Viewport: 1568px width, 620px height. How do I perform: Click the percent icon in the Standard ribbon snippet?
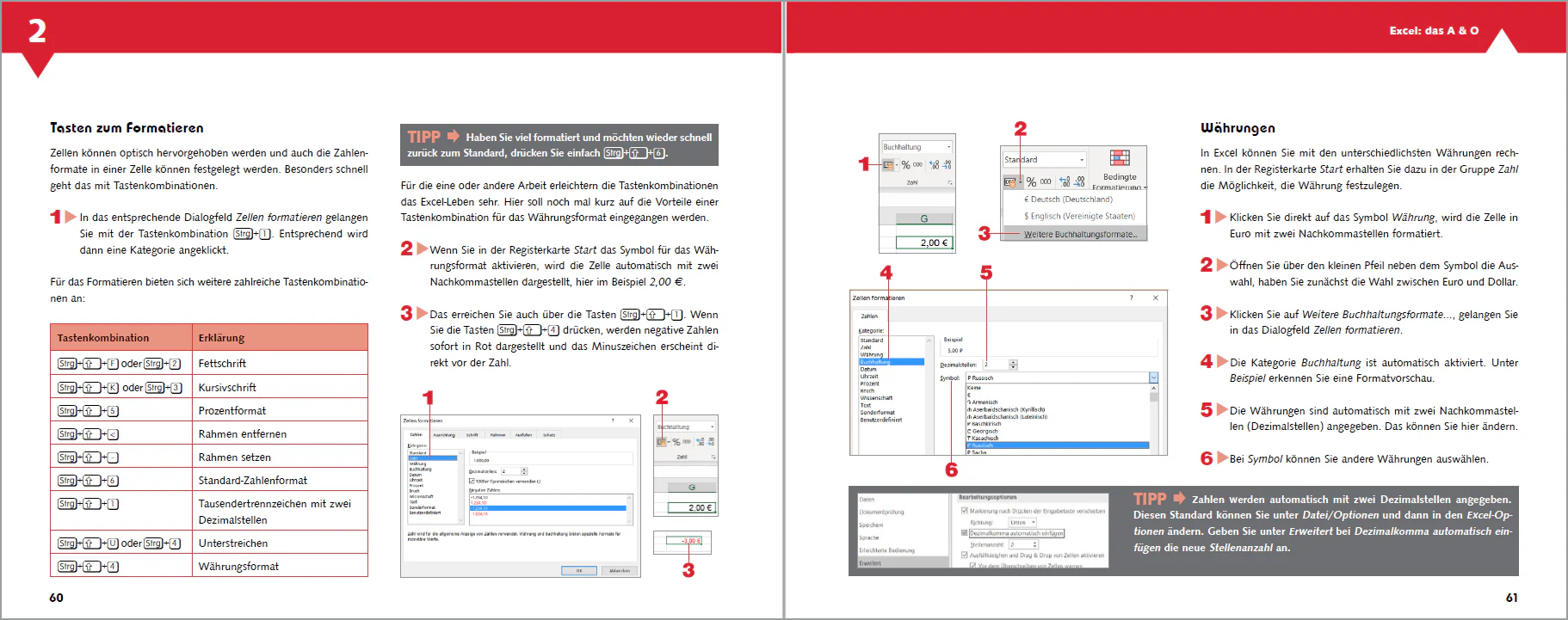(1031, 181)
